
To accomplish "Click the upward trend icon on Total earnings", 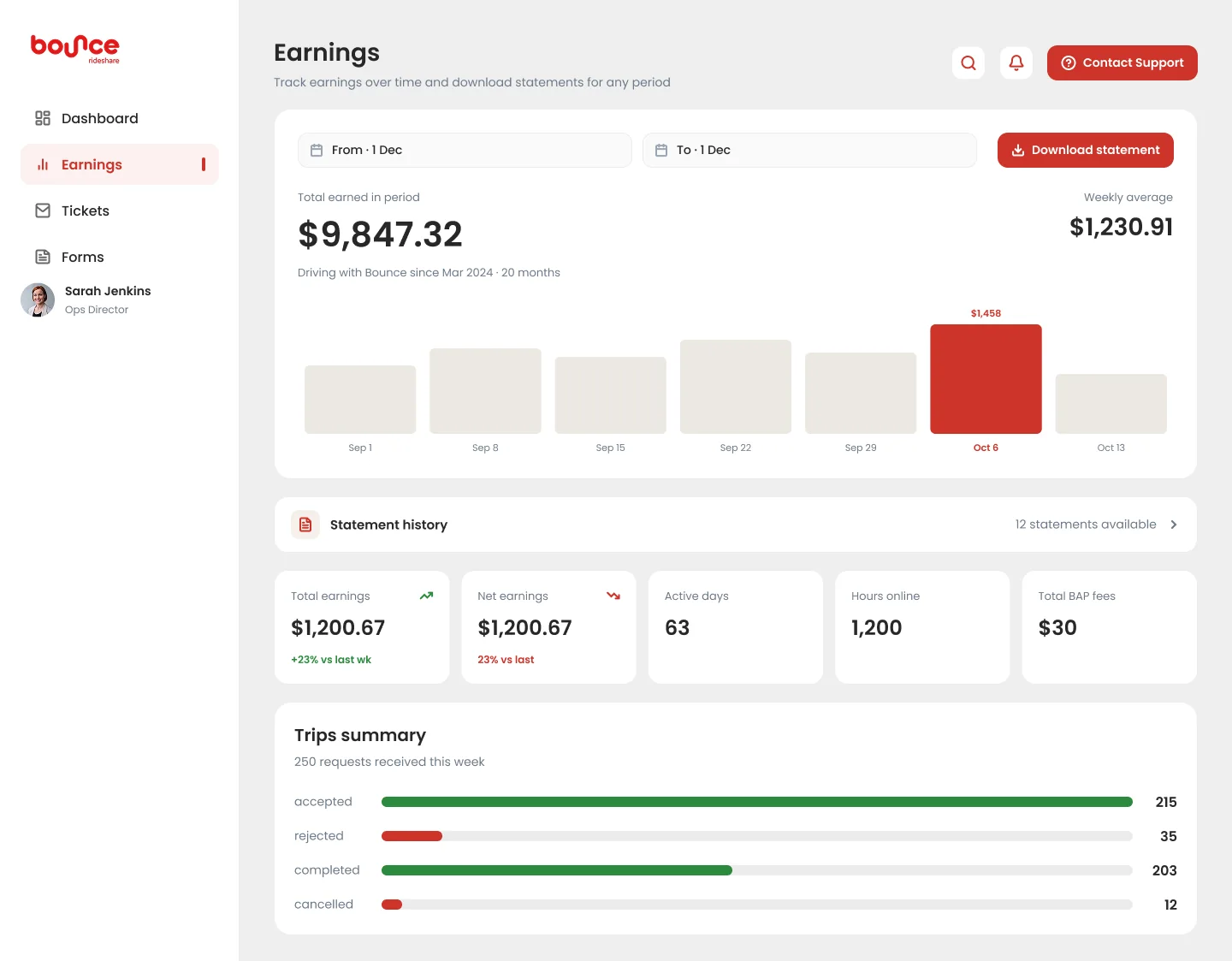I will point(426,596).
